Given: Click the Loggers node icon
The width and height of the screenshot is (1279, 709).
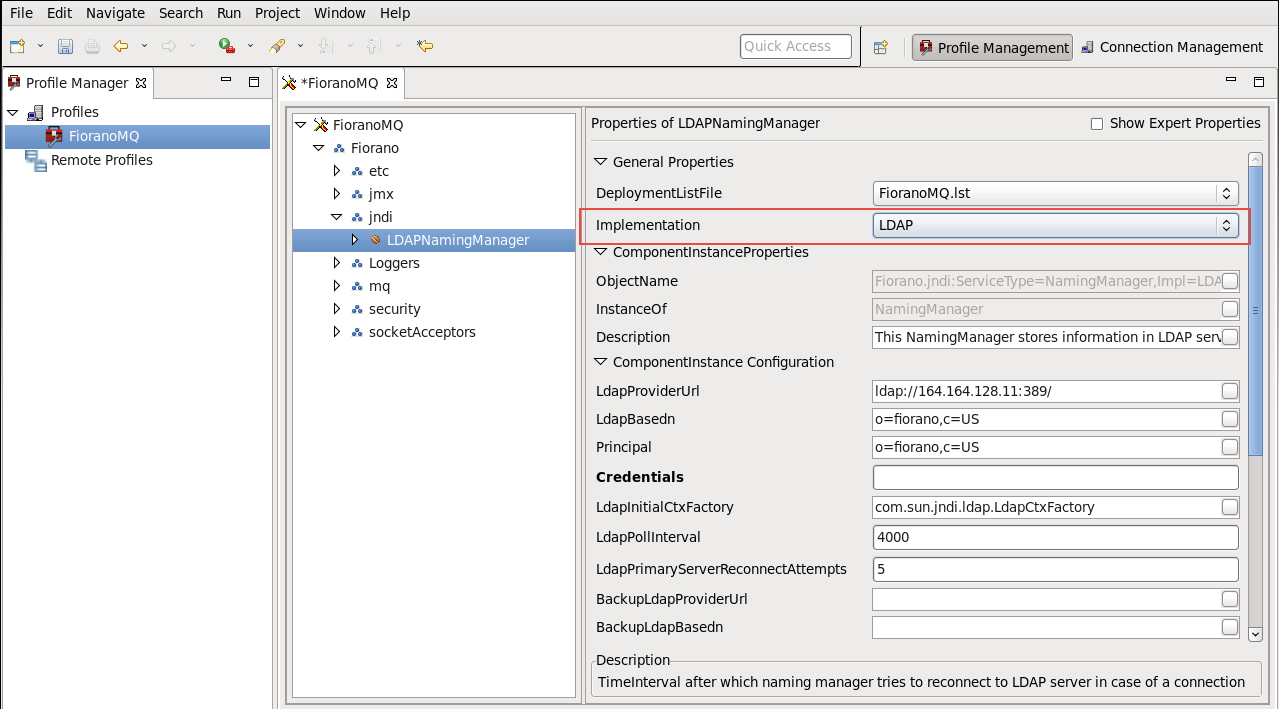Looking at the screenshot, I should (357, 263).
